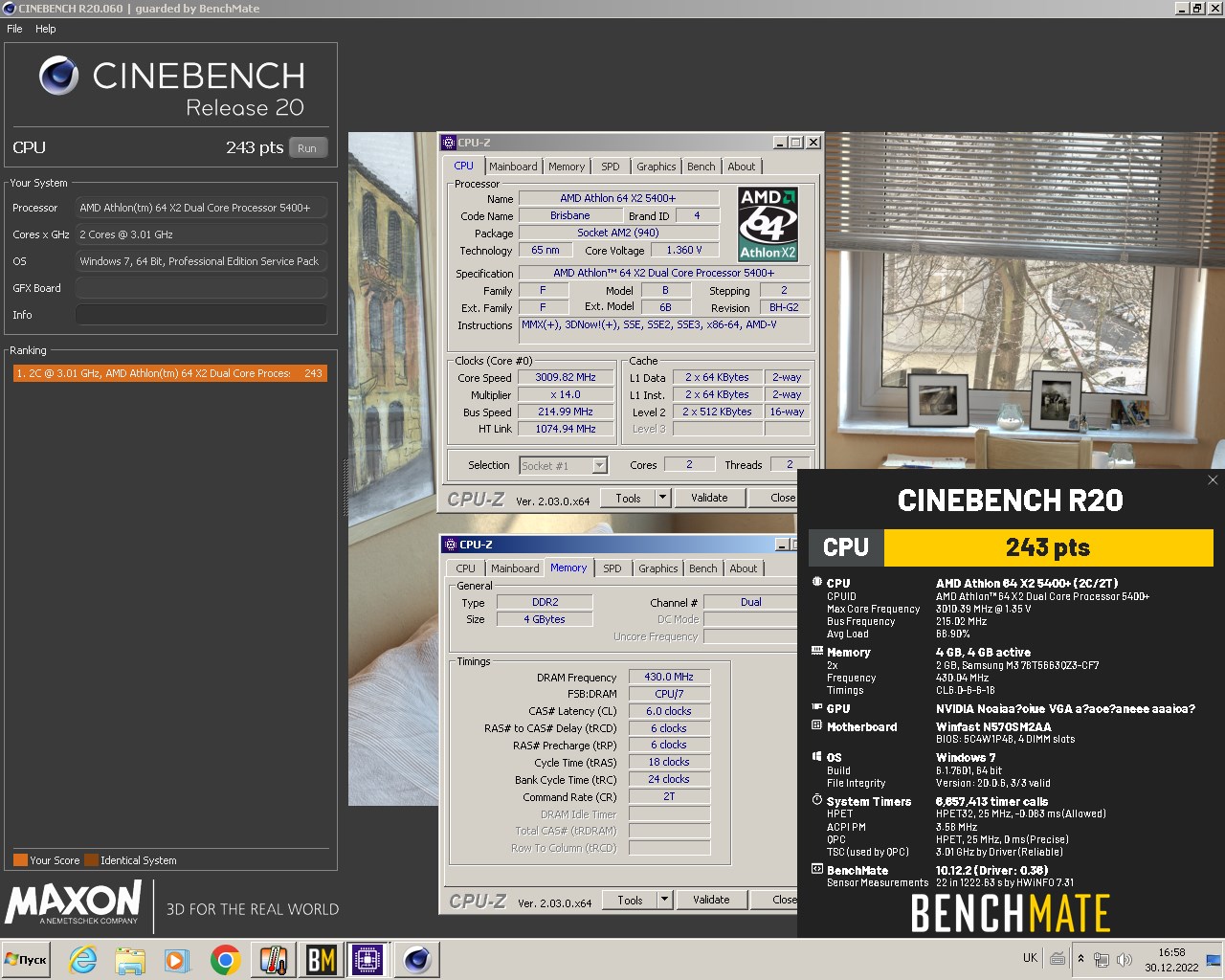
Task: Click the lower CPU-Z title bar icon
Action: pos(451,545)
